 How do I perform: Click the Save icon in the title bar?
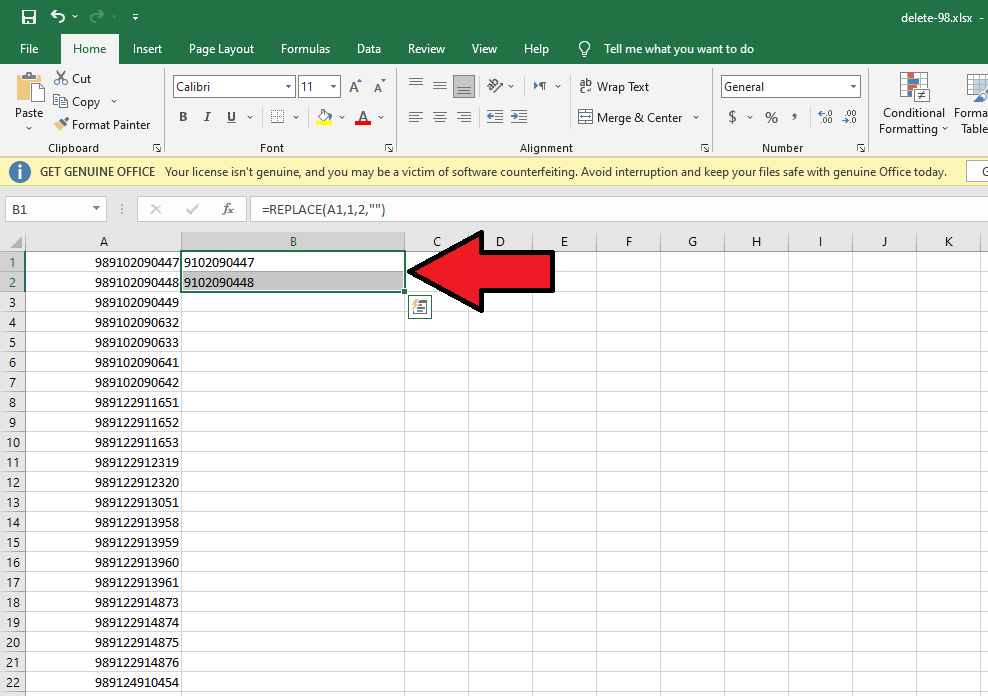[x=28, y=17]
